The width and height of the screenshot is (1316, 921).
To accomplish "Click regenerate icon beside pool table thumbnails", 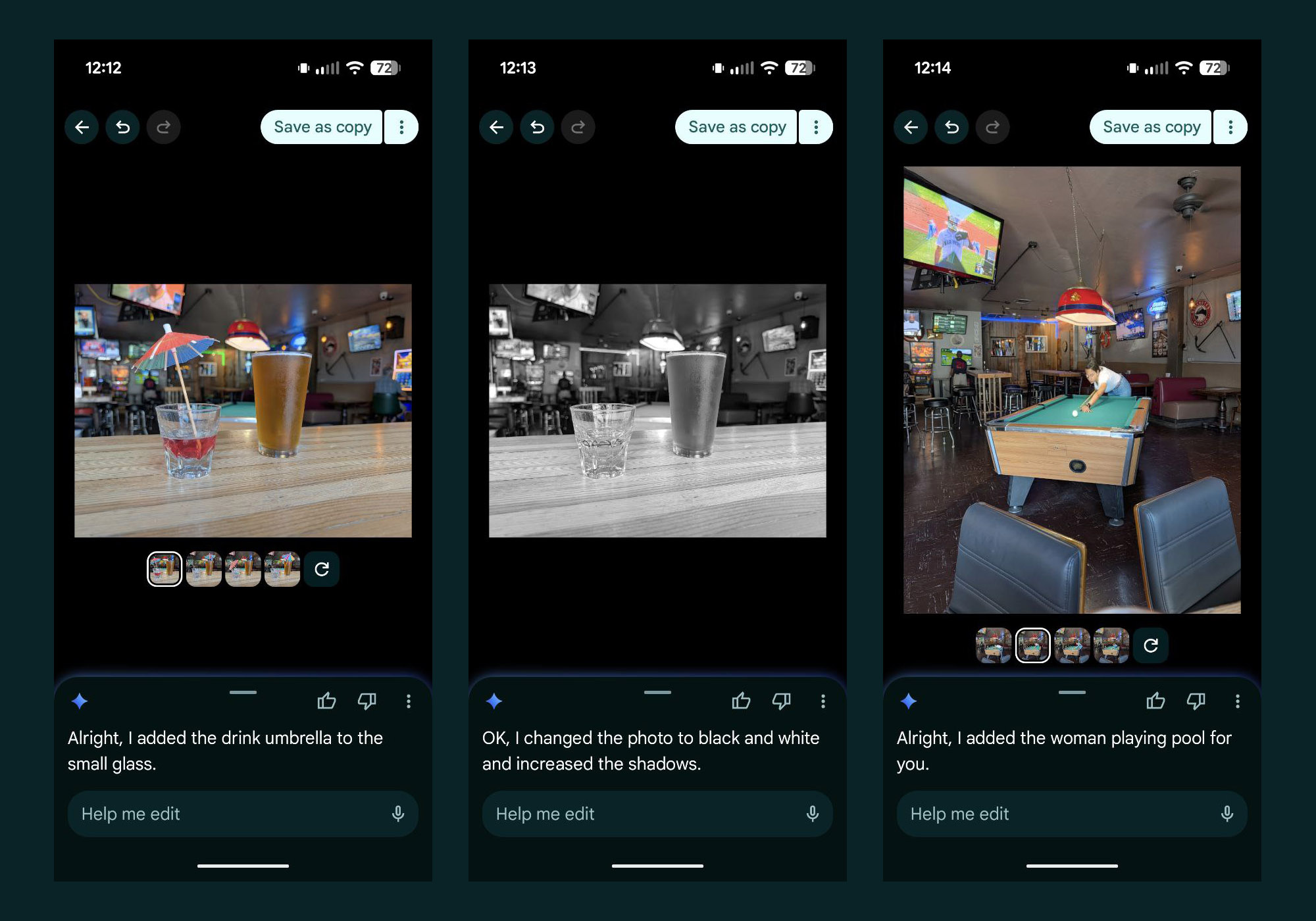I will tap(1150, 645).
